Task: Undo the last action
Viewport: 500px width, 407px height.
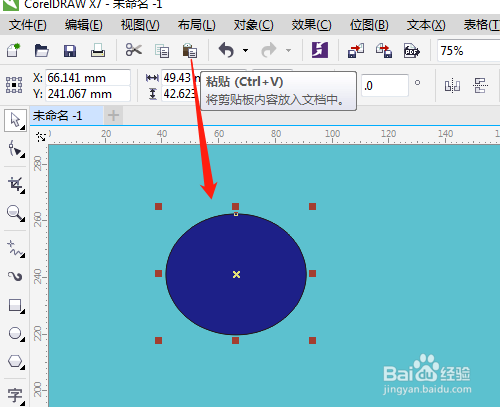Action: 226,50
